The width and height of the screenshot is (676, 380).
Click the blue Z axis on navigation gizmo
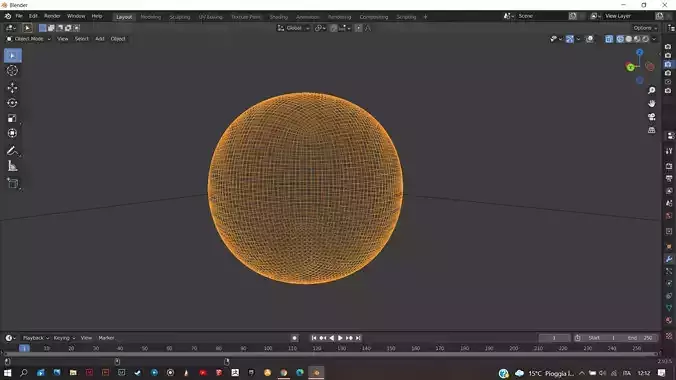[x=639, y=52]
